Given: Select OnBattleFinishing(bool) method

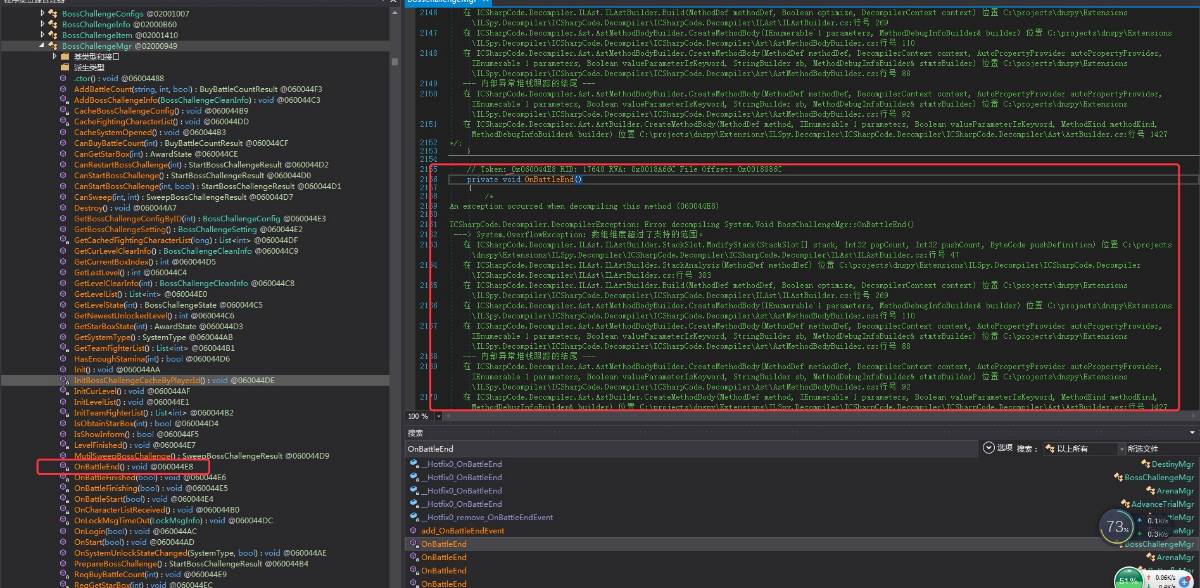Looking at the screenshot, I should pyautogui.click(x=150, y=488).
